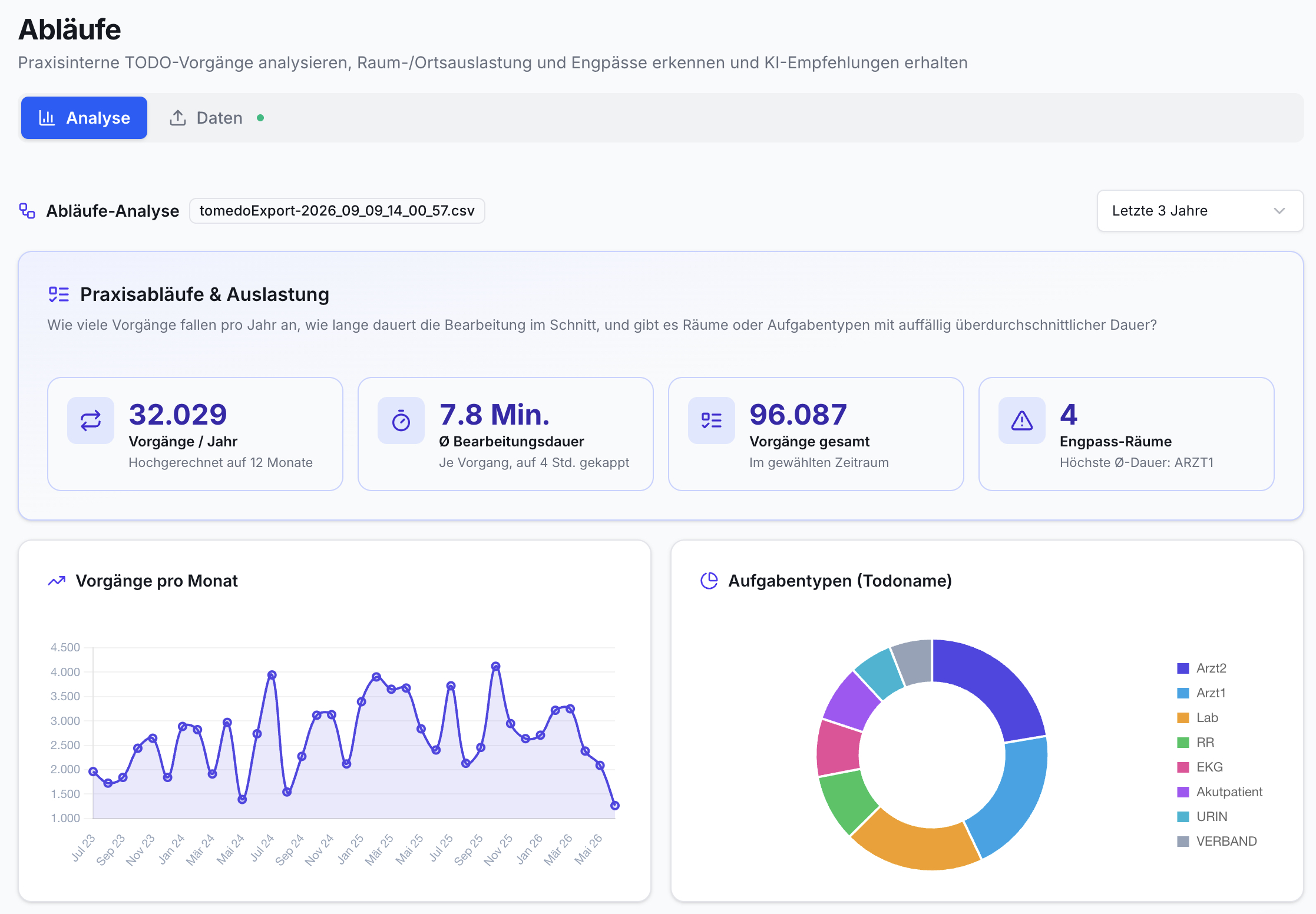The image size is (1316, 914).
Task: Click the stopwatch icon for Bearbeitungsdauer
Action: [x=401, y=420]
